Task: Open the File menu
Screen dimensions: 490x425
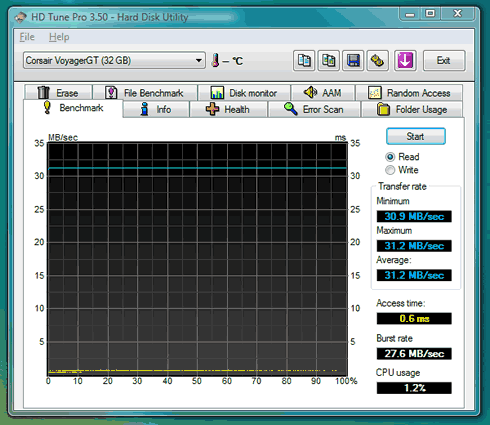Action: click(x=27, y=37)
